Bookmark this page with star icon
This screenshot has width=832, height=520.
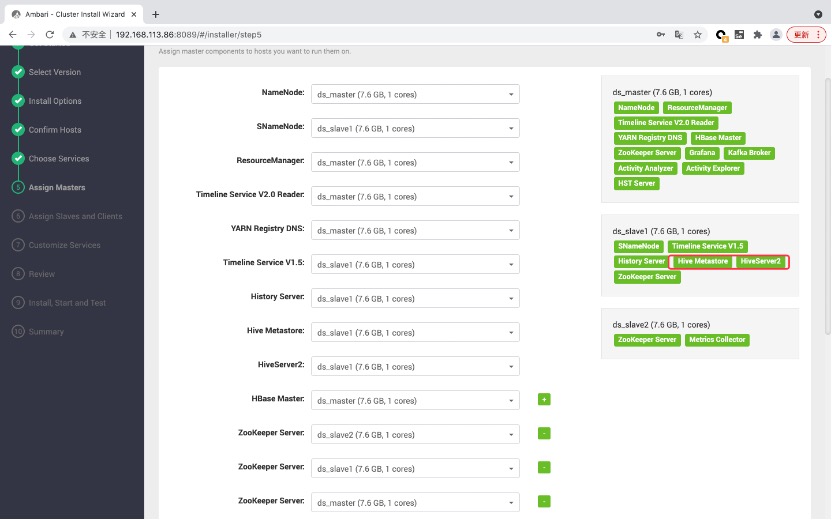pos(697,34)
